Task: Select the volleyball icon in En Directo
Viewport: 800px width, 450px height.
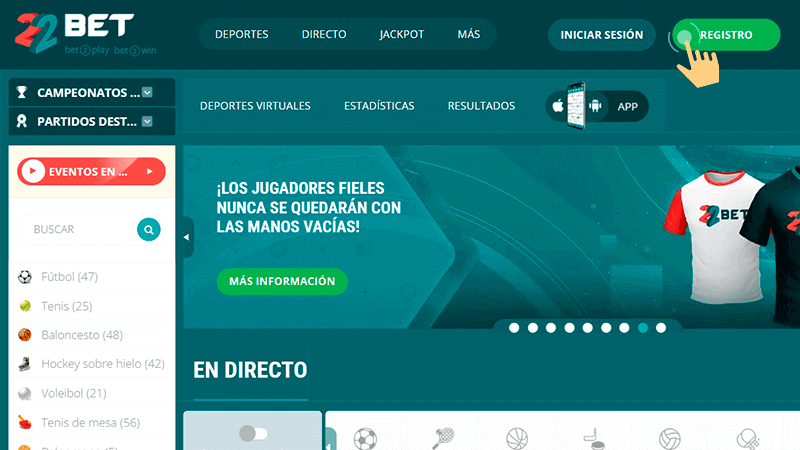Action: point(669,438)
